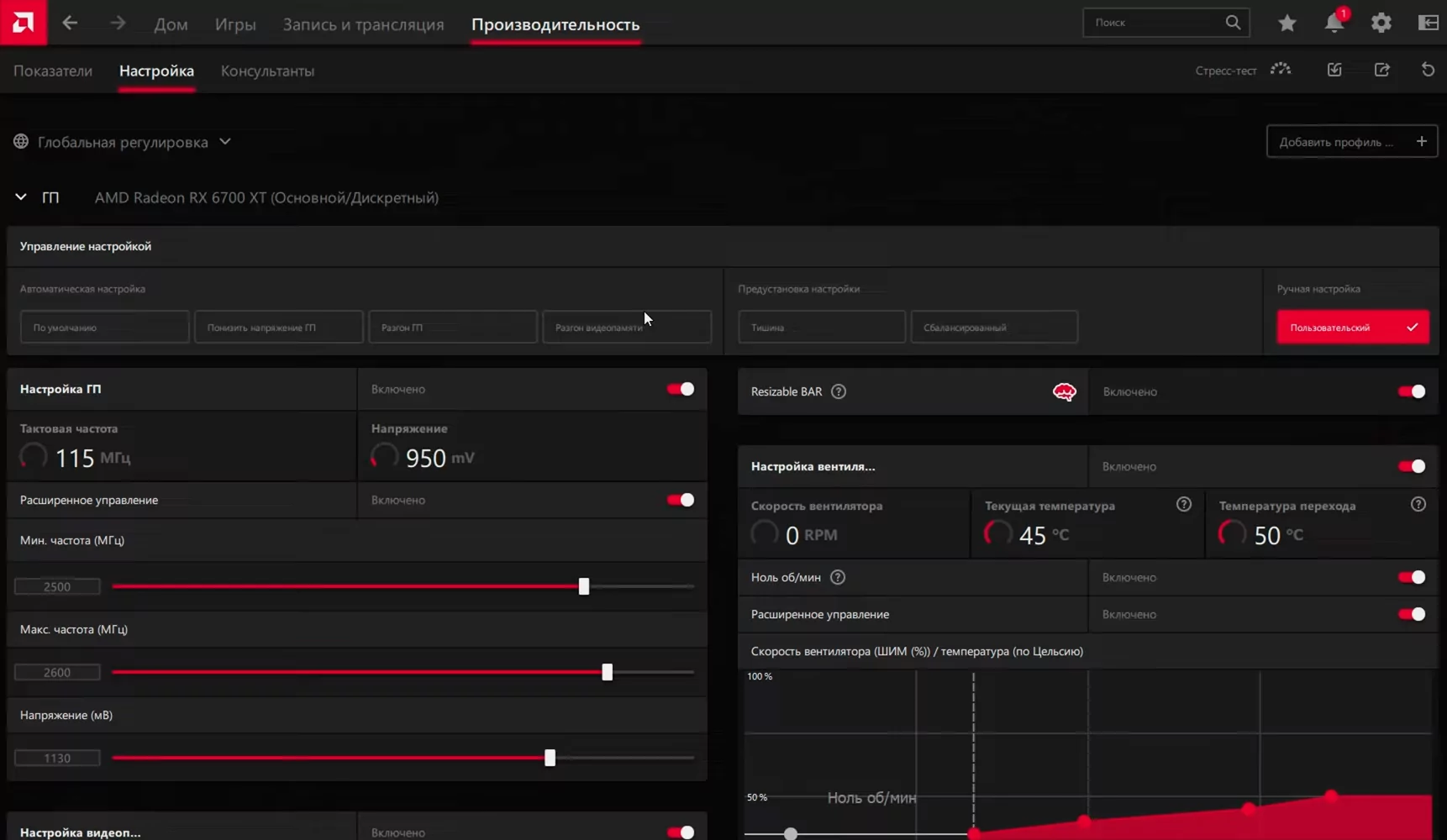Screen dimensions: 1447x840
Task: Switch to Настройка tab
Action: point(156,71)
